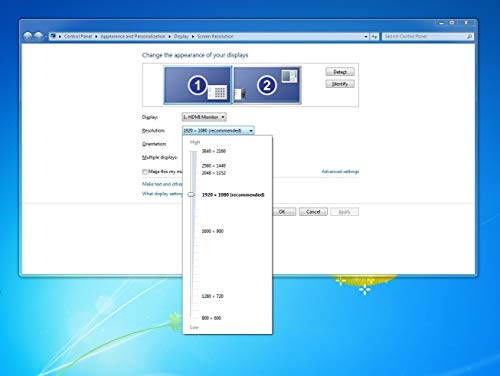This screenshot has height=376, width=500.
Task: Select display 1 monitor thumbnail
Action: coord(198,85)
